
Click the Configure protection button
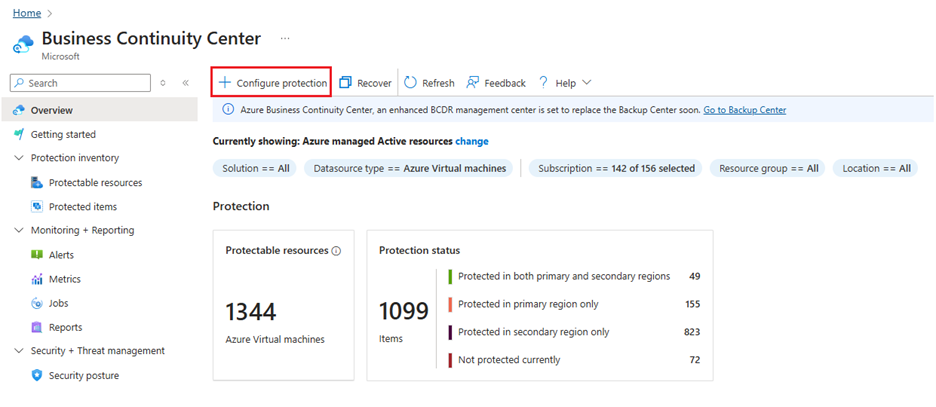click(x=272, y=83)
